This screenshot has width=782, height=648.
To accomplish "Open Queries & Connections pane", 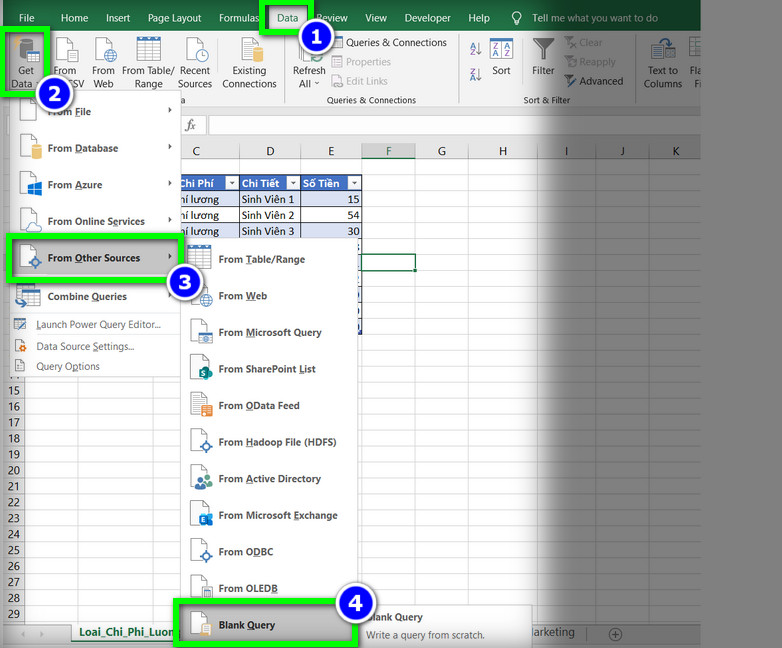I will pyautogui.click(x=390, y=42).
